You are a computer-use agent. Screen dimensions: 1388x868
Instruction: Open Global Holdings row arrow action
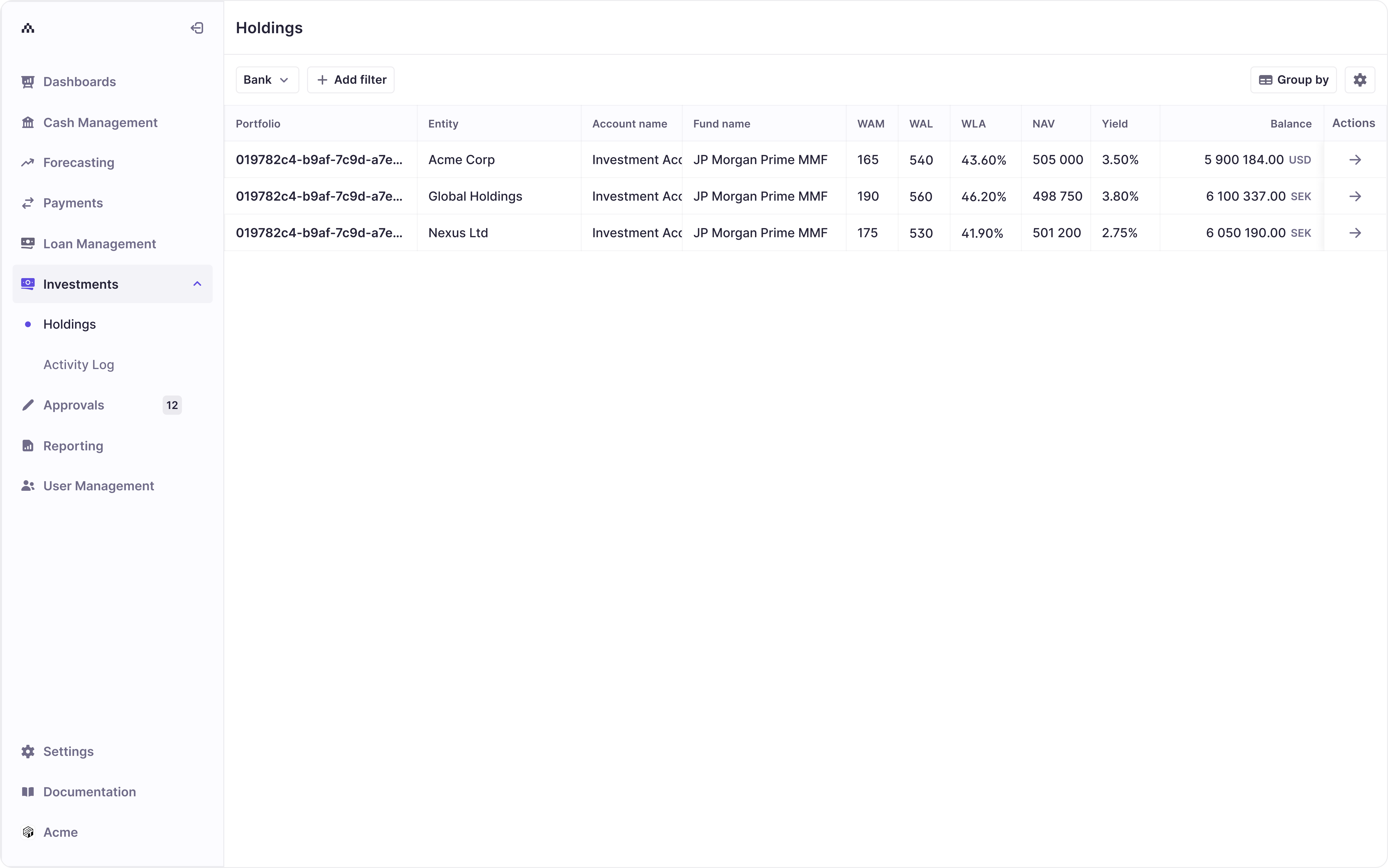click(x=1355, y=196)
